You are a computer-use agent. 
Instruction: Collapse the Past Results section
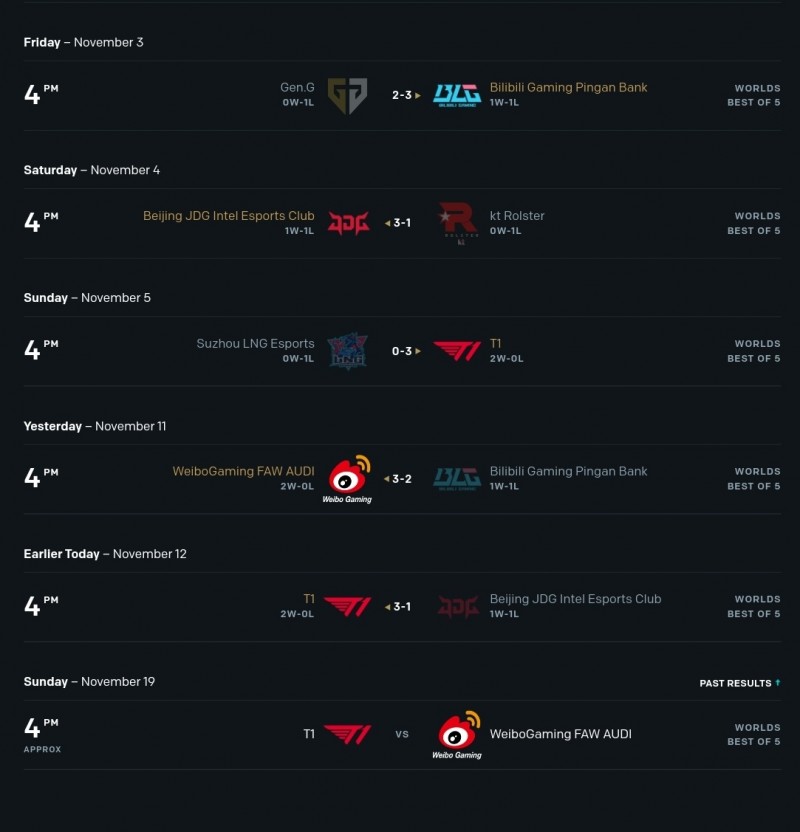click(740, 684)
